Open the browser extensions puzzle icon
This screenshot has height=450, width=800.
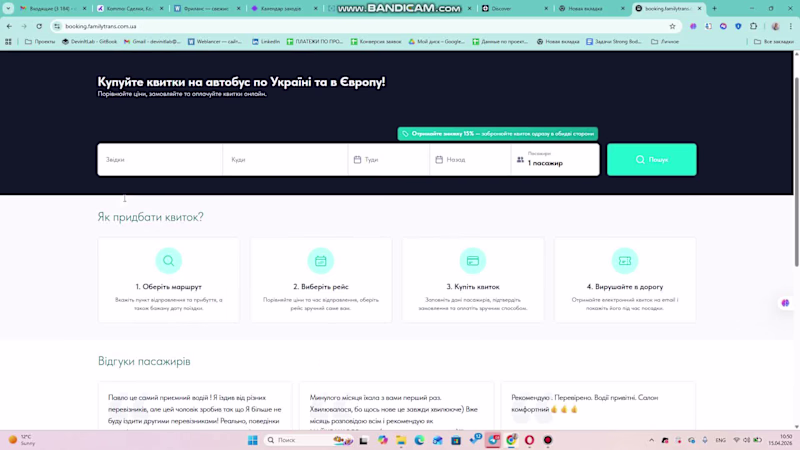tap(754, 26)
